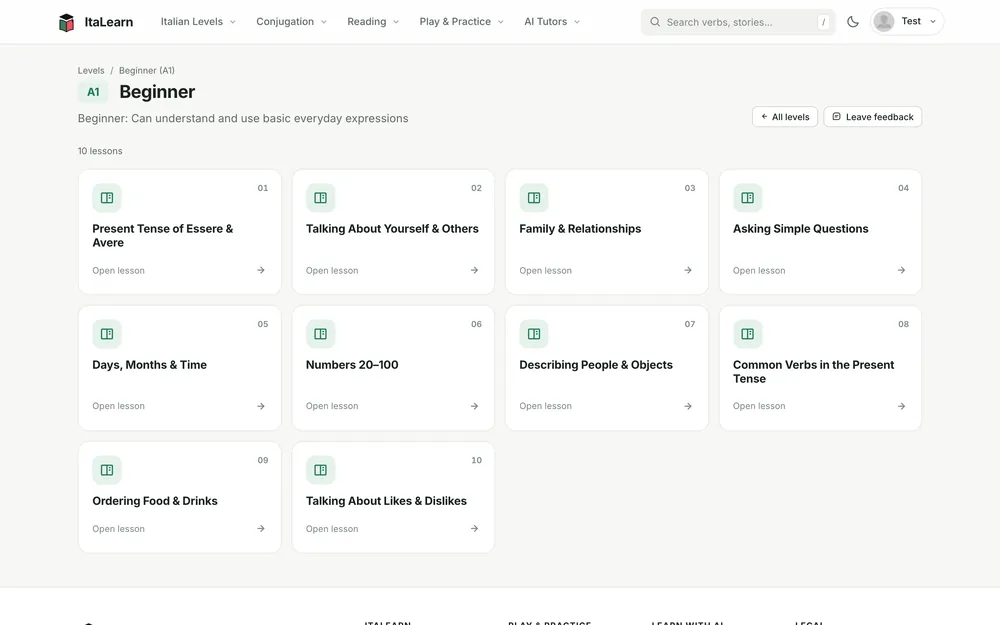Toggle dark mode with the moon icon

point(853,22)
